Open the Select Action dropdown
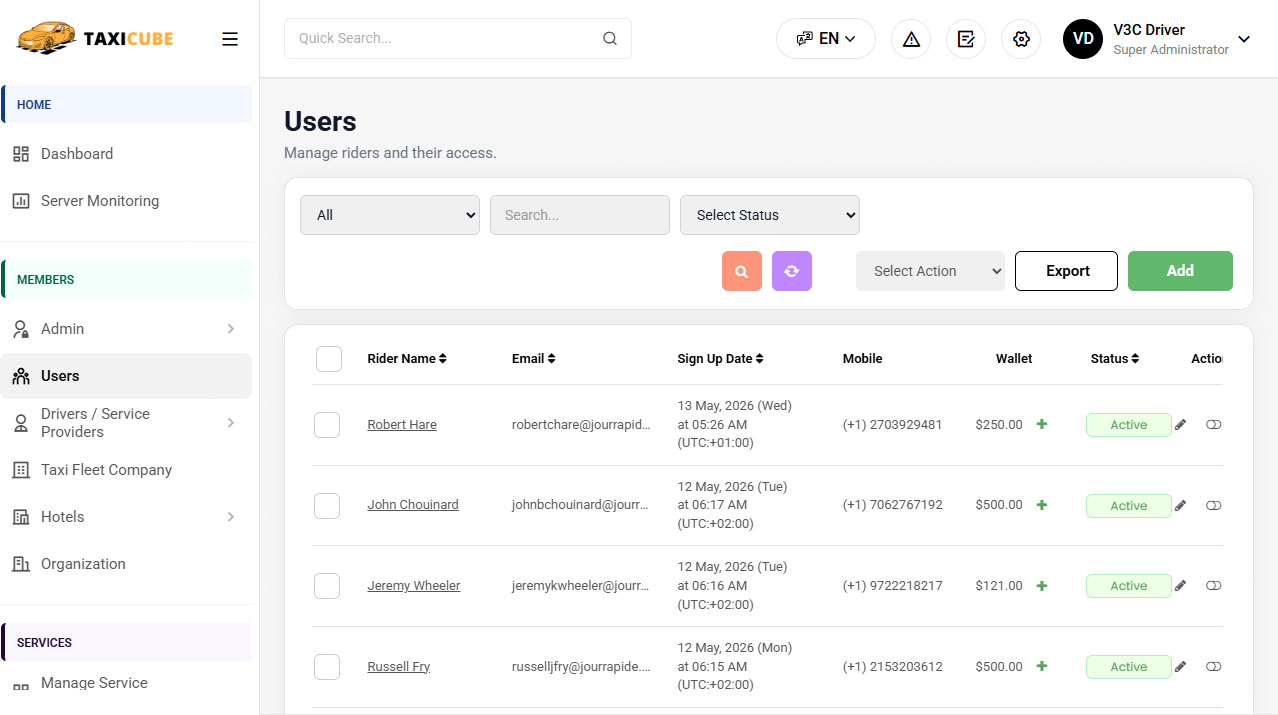1278x715 pixels. pyautogui.click(x=930, y=271)
